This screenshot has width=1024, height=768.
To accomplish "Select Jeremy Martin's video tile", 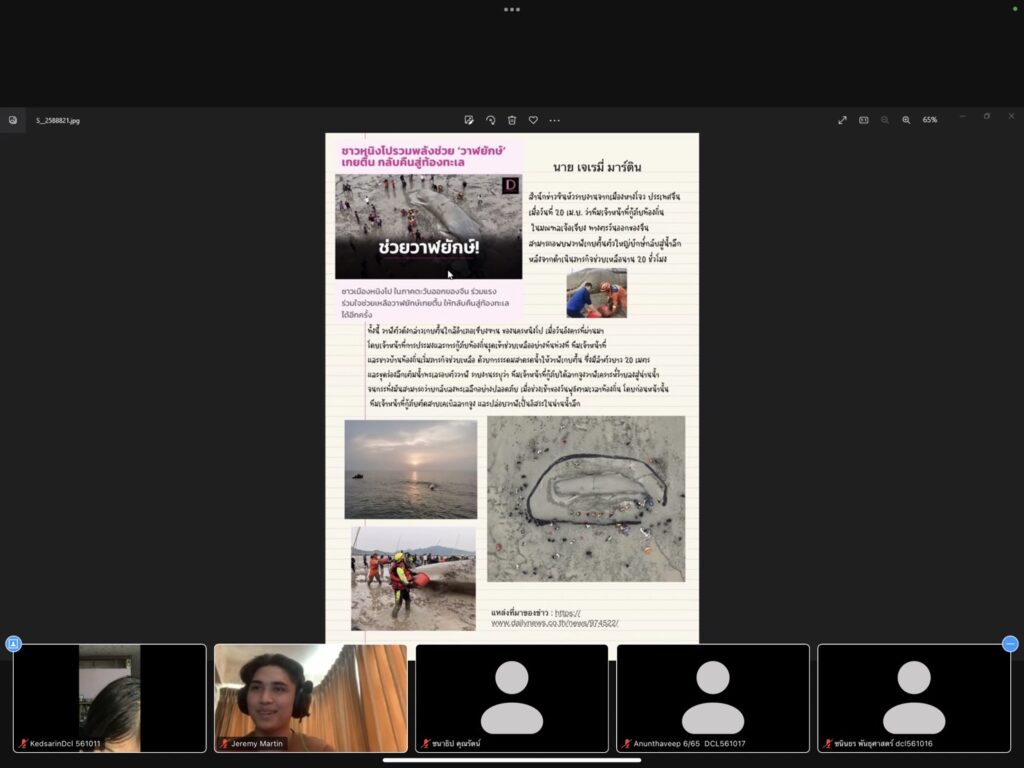I will [310, 697].
